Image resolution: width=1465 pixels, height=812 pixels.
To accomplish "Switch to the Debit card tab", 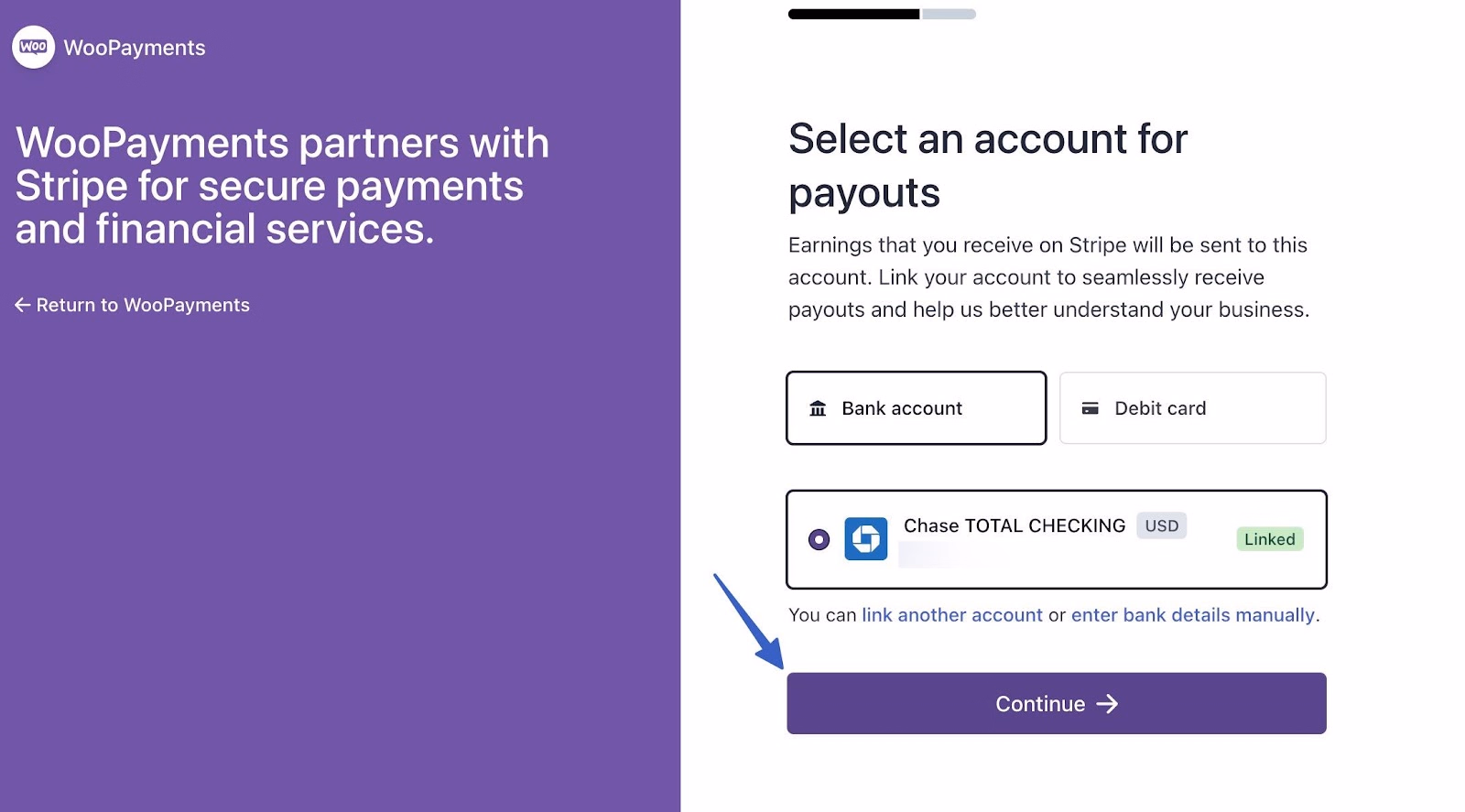I will tap(1192, 408).
